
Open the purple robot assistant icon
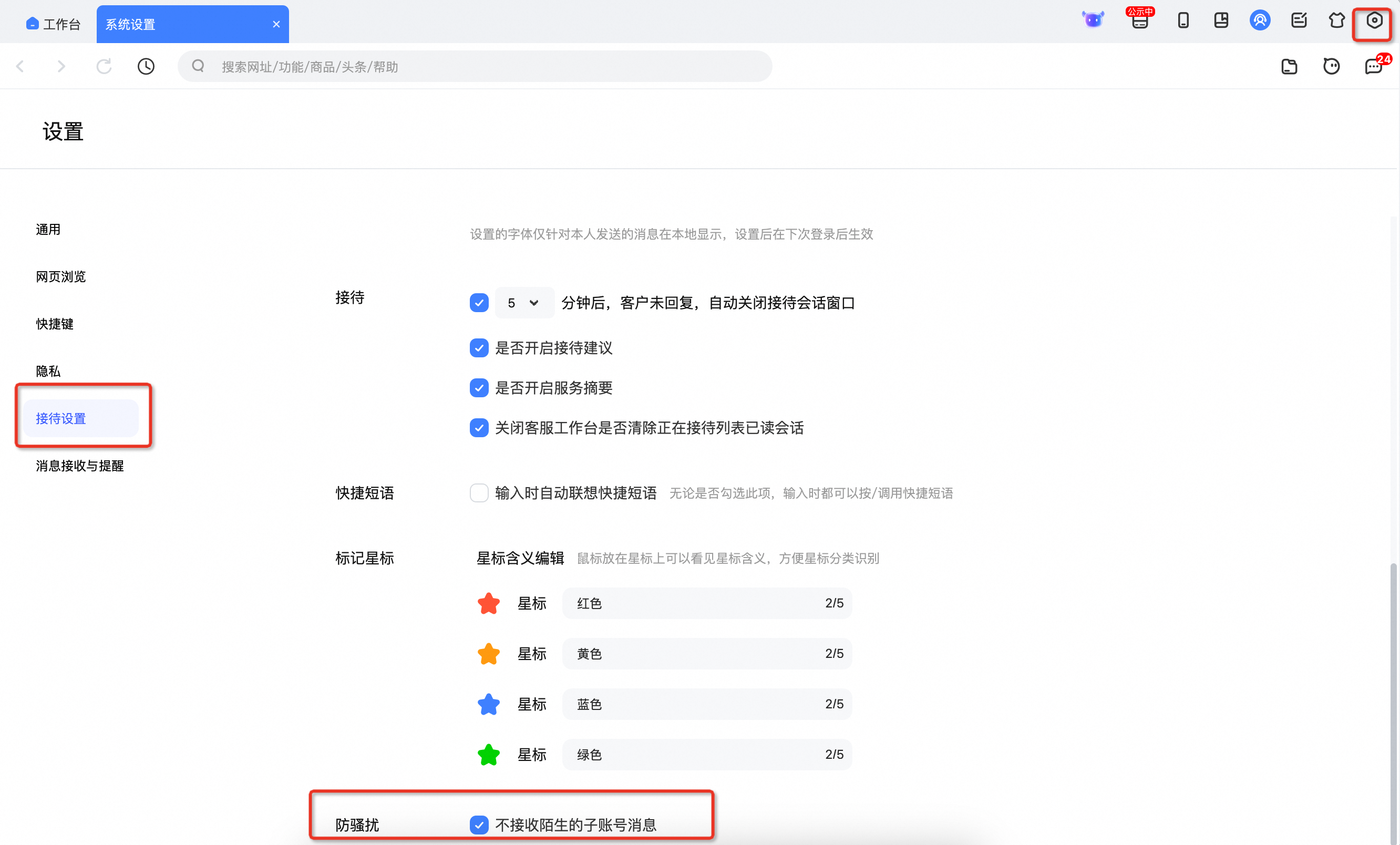[x=1093, y=20]
